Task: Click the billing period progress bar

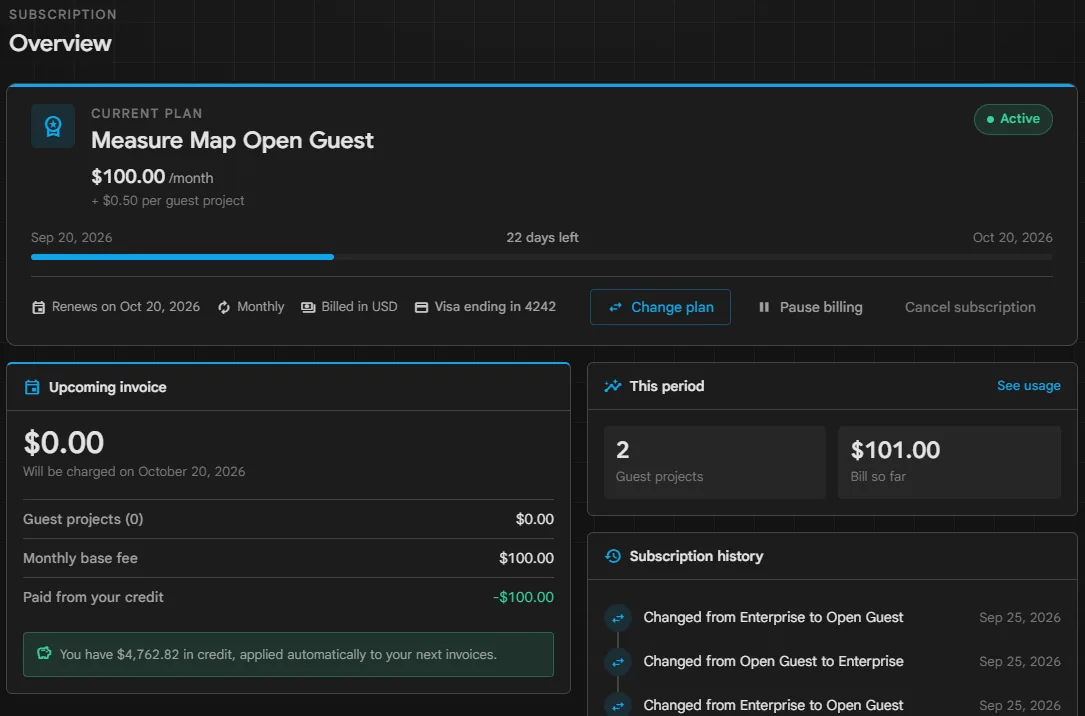Action: (x=542, y=257)
